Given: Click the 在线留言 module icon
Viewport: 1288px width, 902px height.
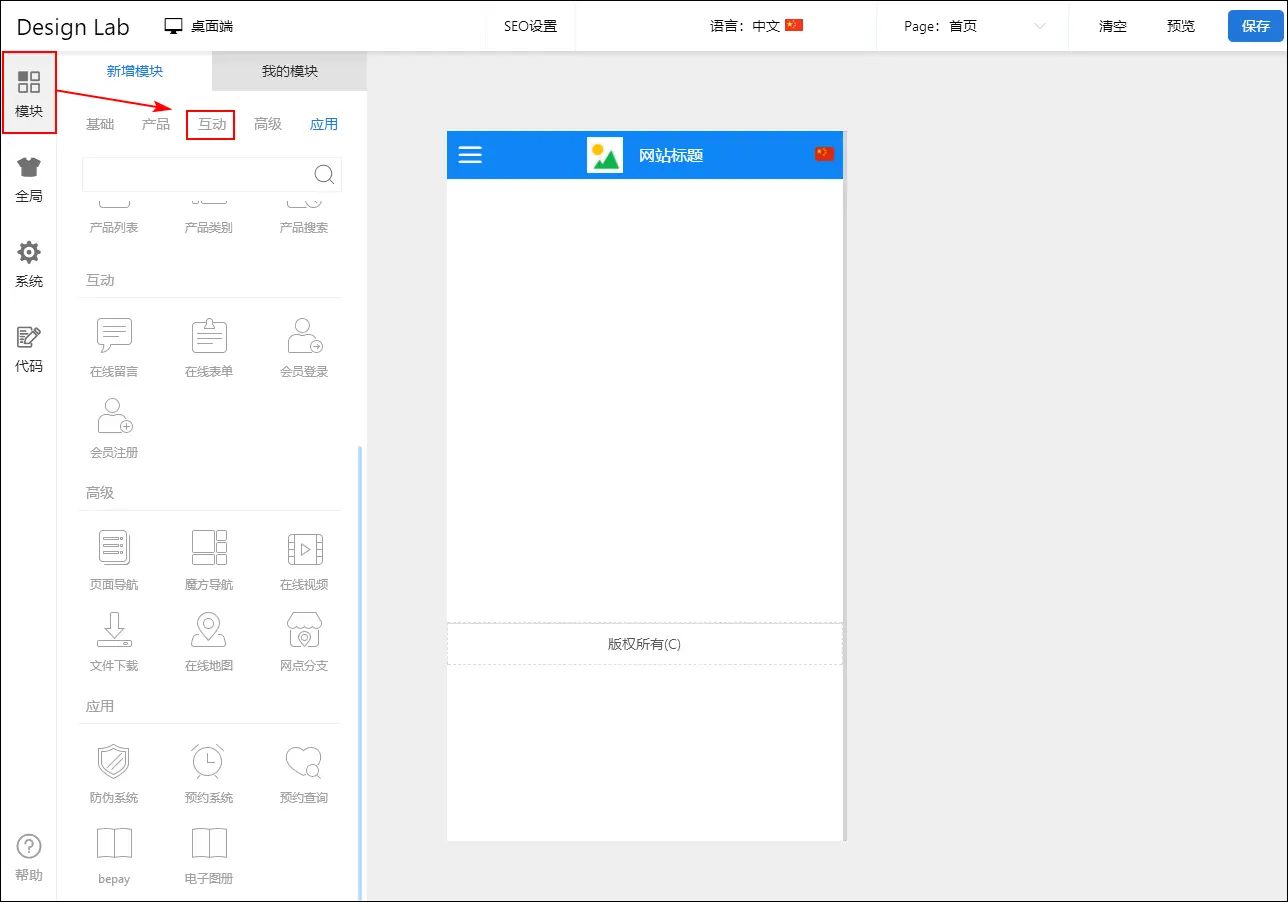Looking at the screenshot, I should [x=113, y=337].
